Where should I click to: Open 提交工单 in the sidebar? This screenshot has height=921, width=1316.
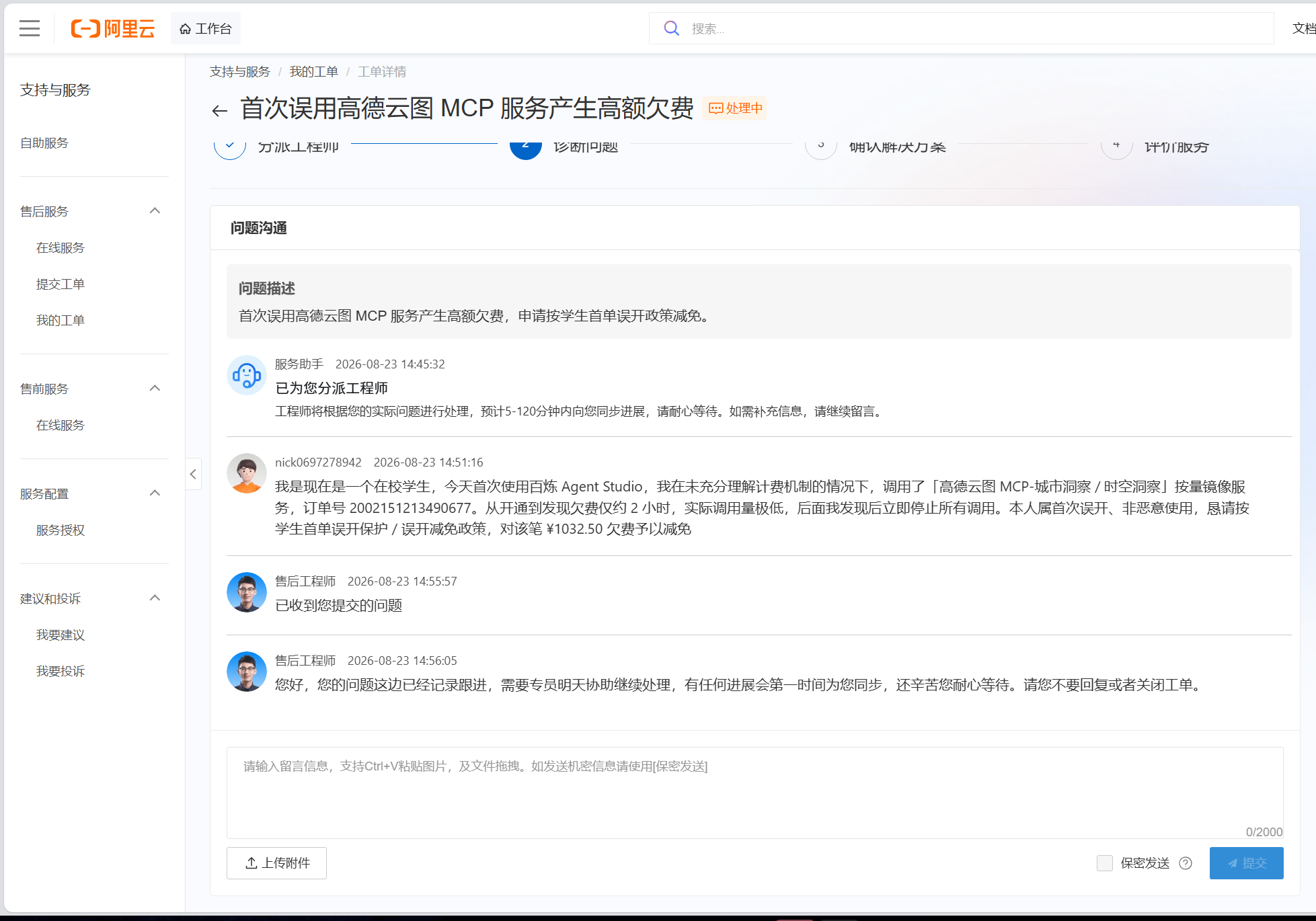[x=61, y=284]
